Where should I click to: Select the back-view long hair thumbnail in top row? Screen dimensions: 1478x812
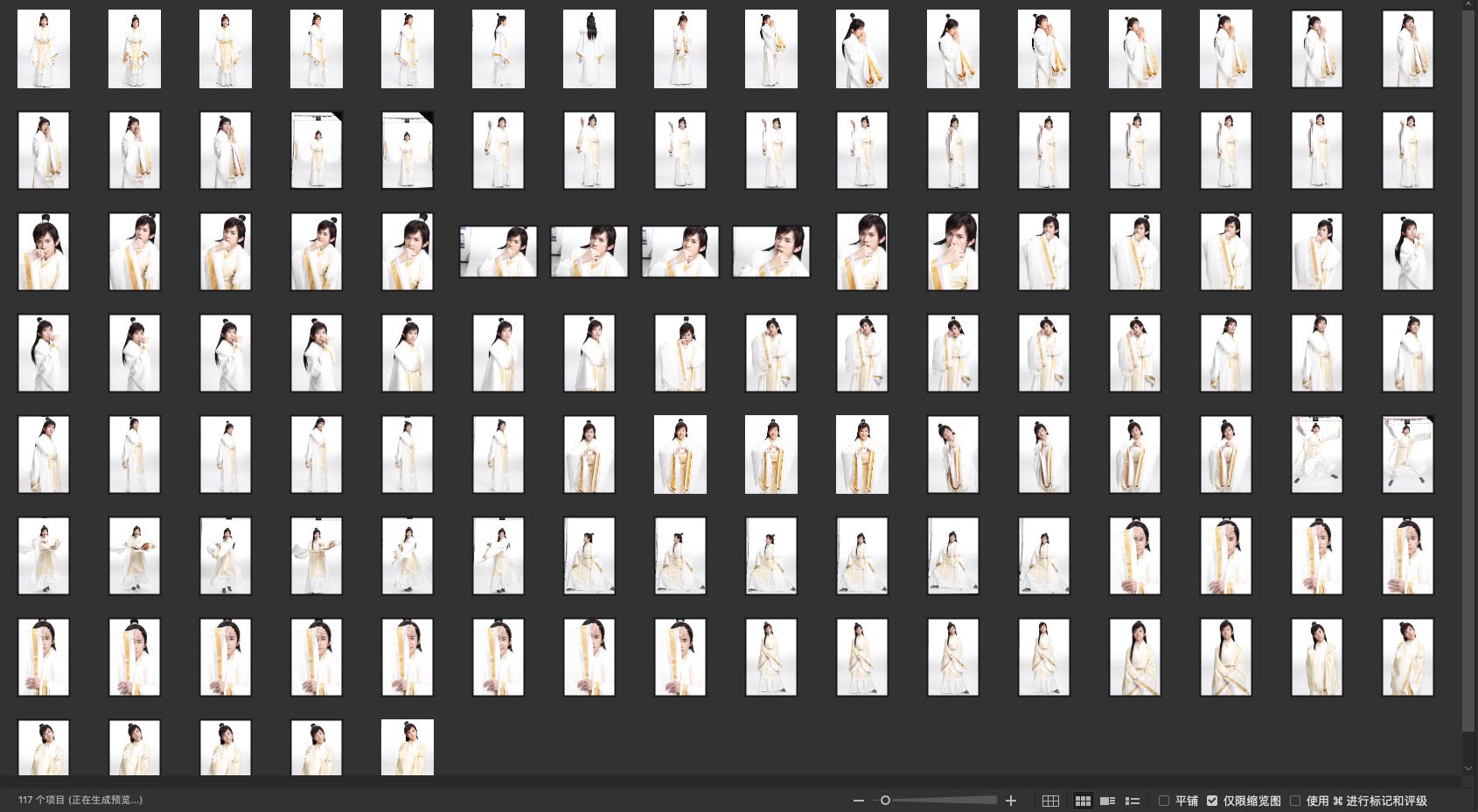[589, 49]
